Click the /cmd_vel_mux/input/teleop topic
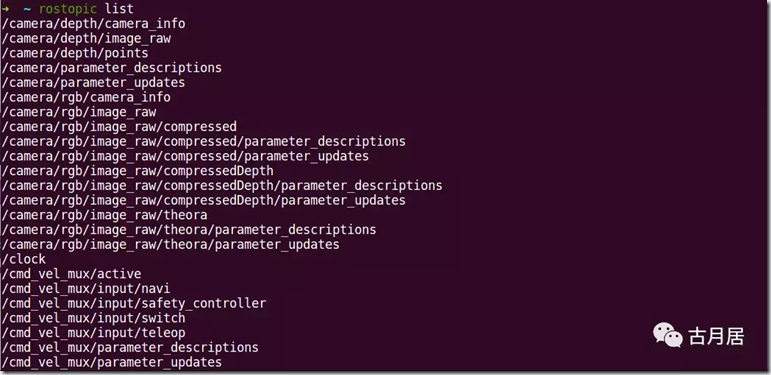Screen dimensions: 771x375 tap(93, 333)
